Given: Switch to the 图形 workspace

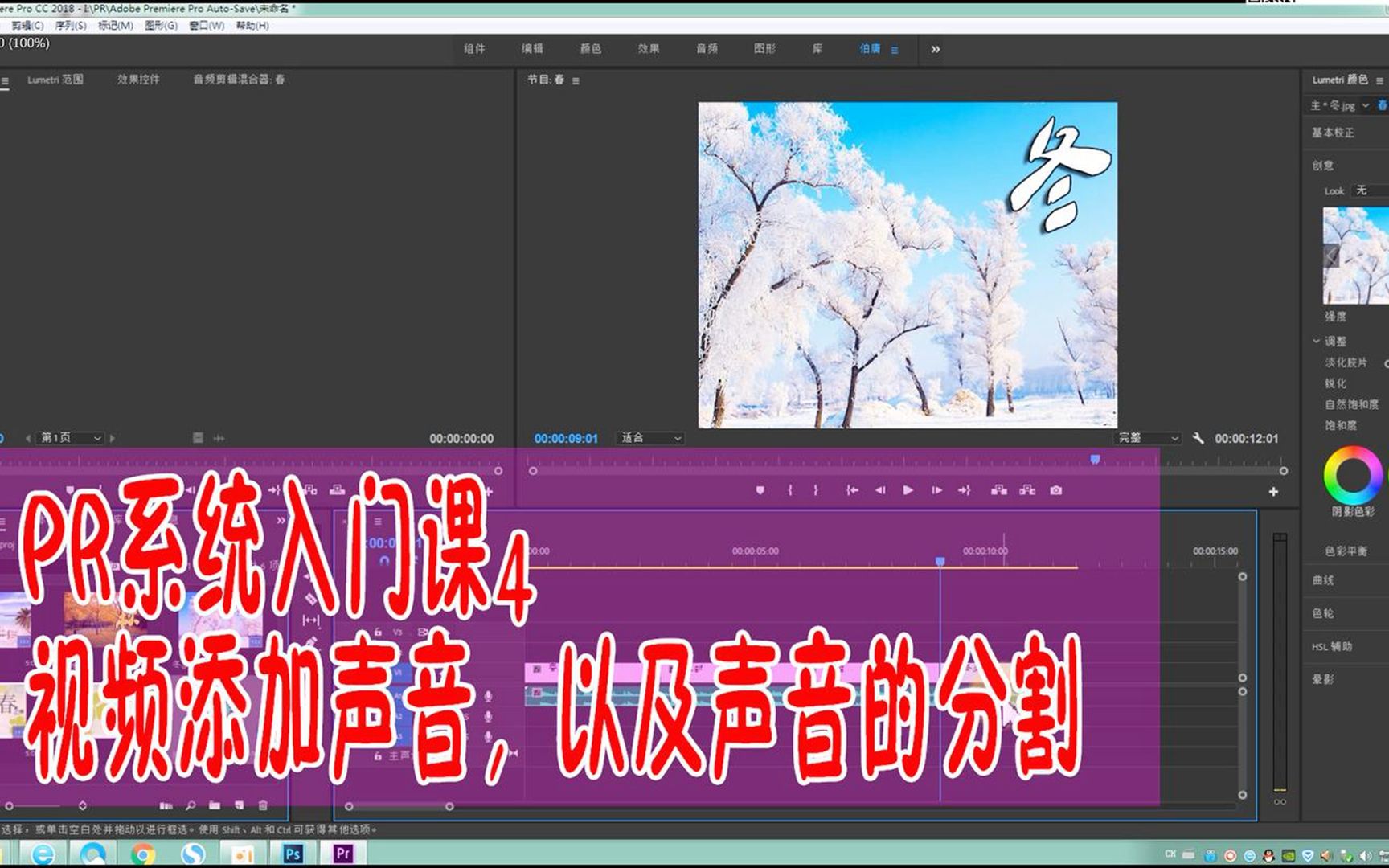Looking at the screenshot, I should point(765,49).
